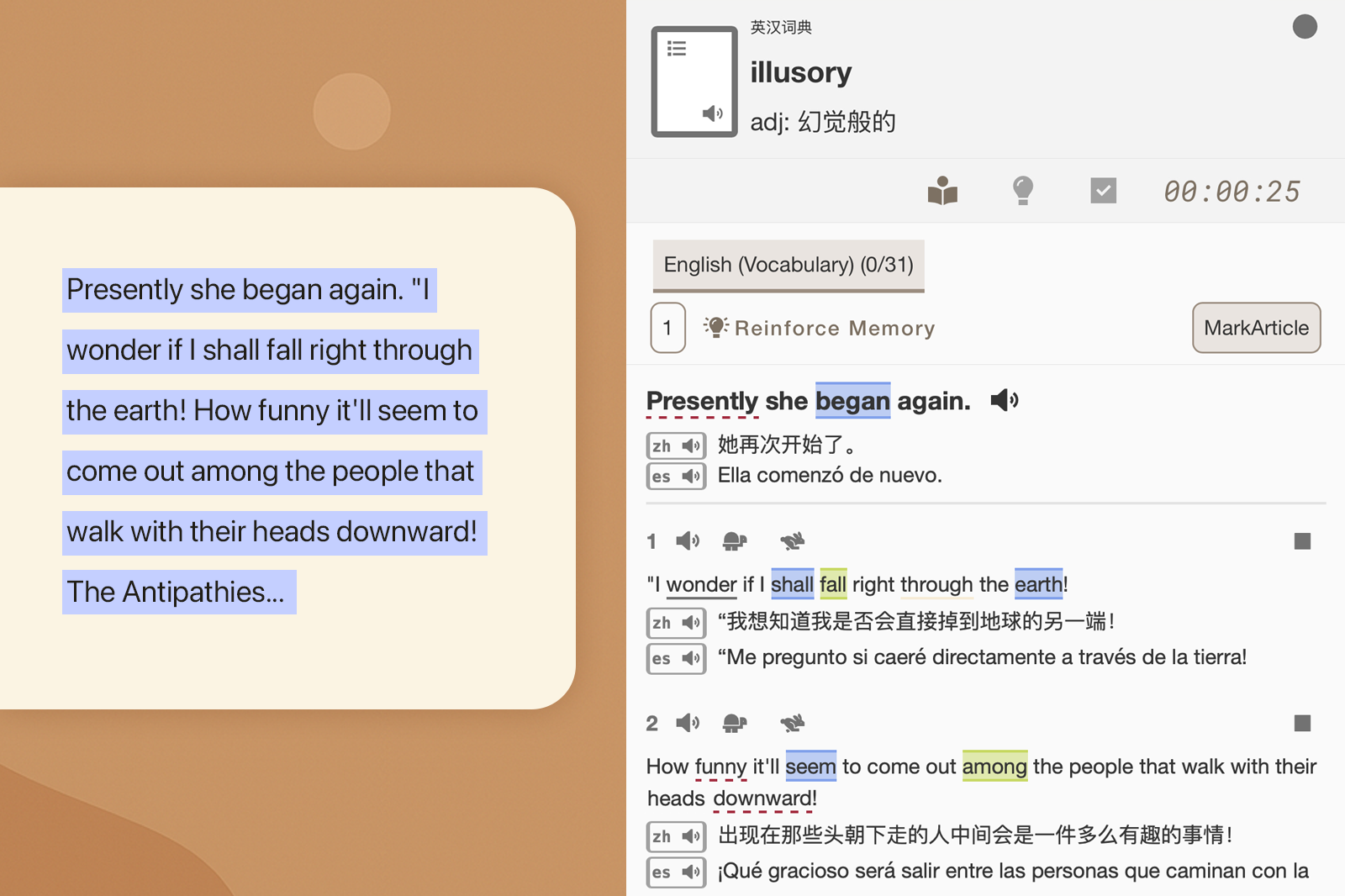
Task: Click the number 1 box beside Reinforce Memory
Action: (667, 328)
